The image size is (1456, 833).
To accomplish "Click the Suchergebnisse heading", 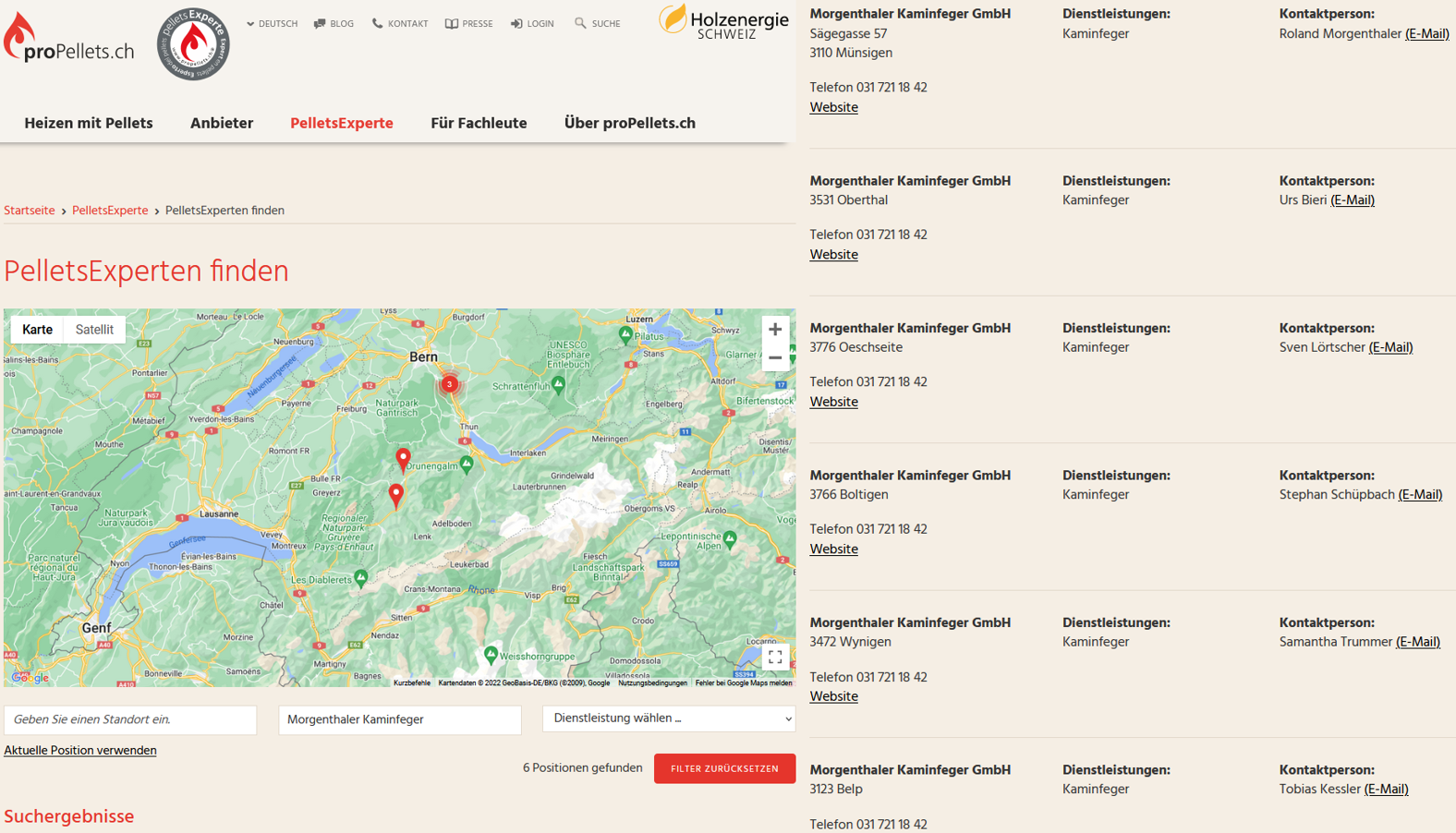I will pyautogui.click(x=69, y=816).
